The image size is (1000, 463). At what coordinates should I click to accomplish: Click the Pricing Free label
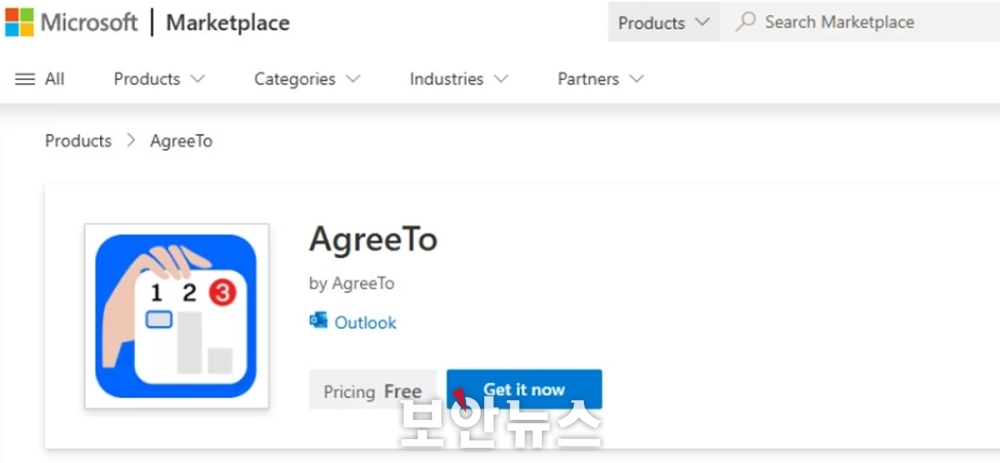pyautogui.click(x=372, y=391)
